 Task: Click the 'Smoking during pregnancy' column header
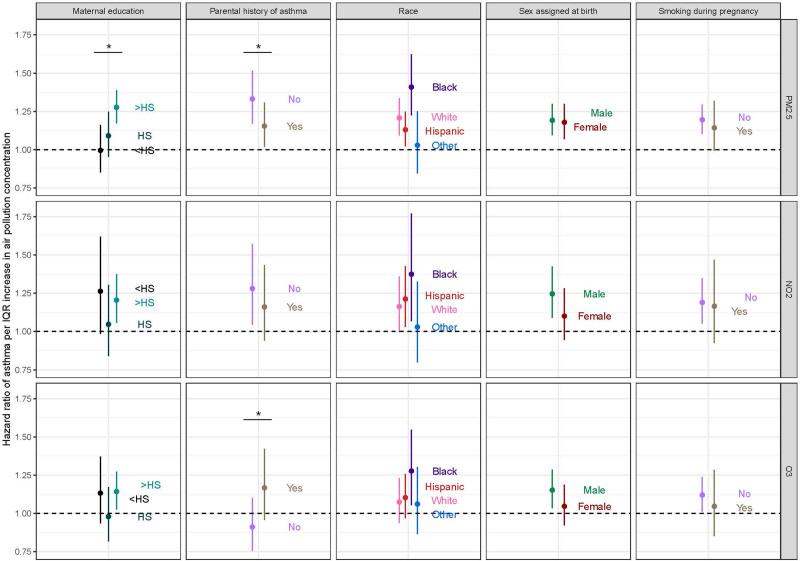[x=708, y=12]
